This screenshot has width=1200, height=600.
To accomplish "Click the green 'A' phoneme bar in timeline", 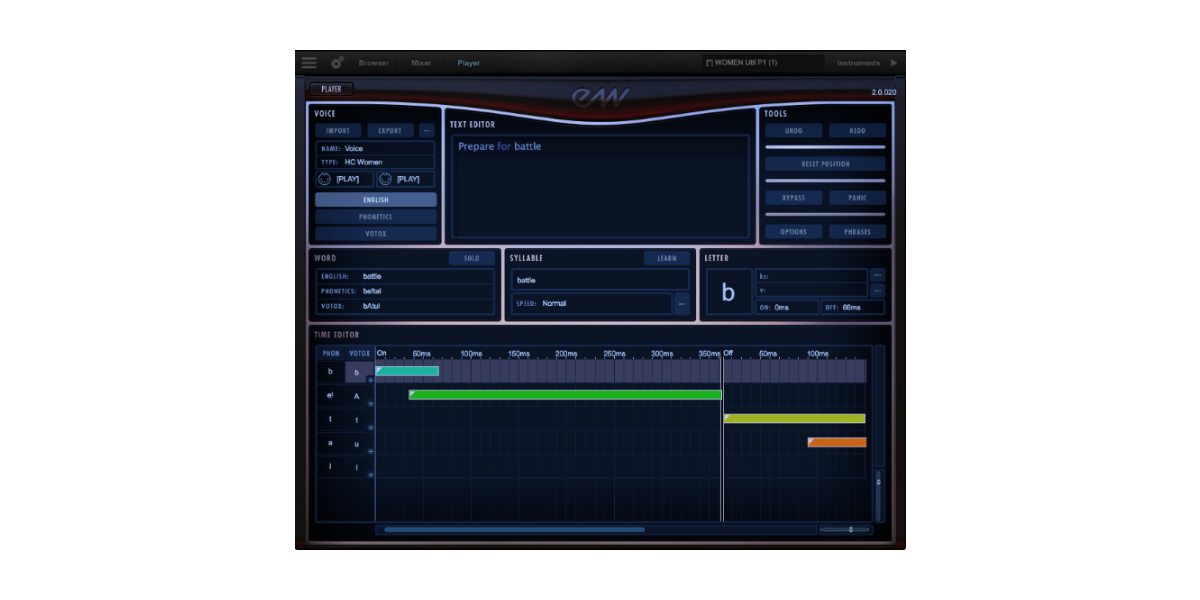I will click(565, 395).
